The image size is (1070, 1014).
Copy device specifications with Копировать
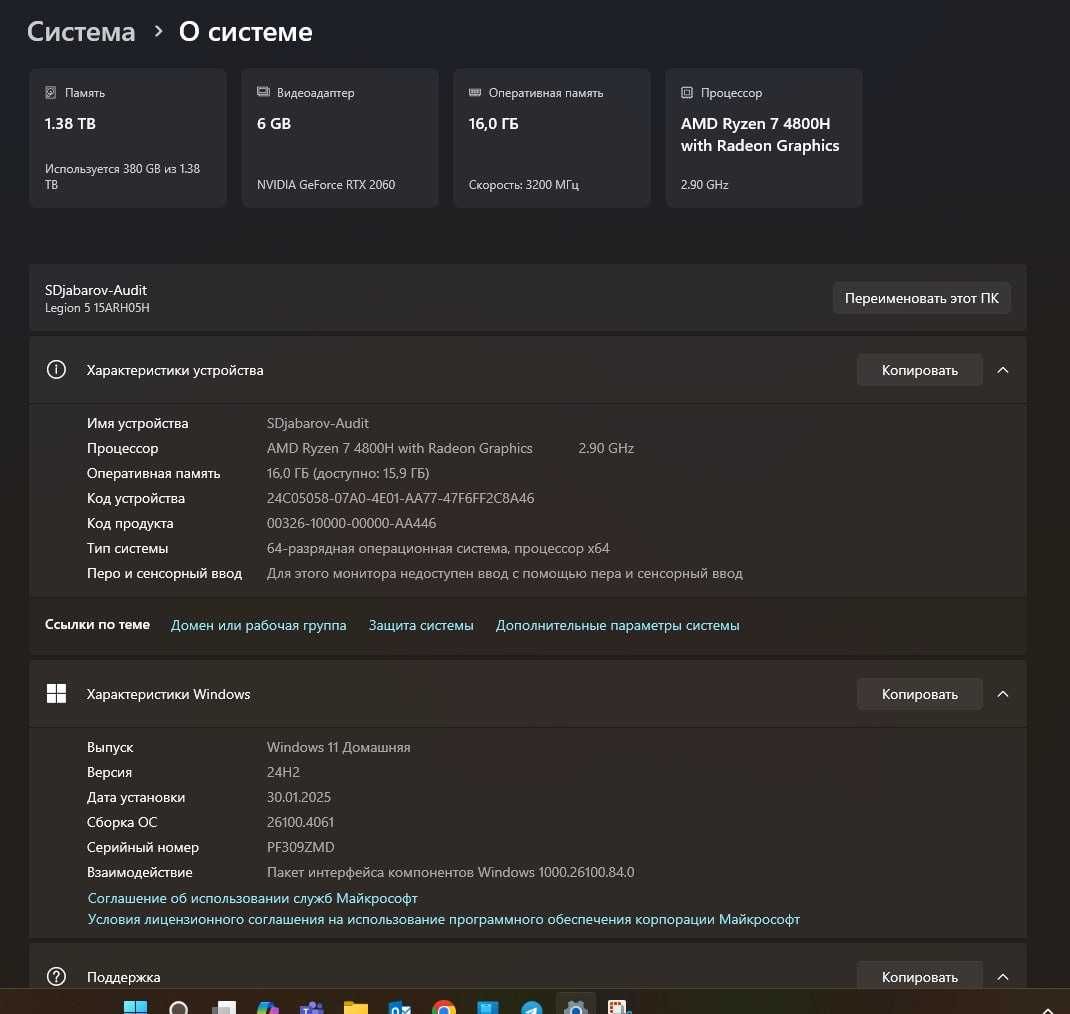tap(919, 370)
